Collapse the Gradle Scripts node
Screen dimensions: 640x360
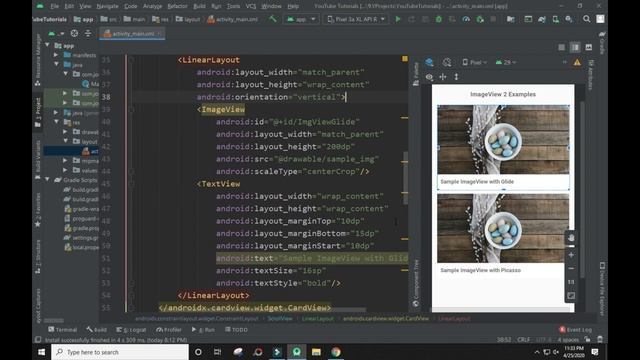tap(48, 180)
